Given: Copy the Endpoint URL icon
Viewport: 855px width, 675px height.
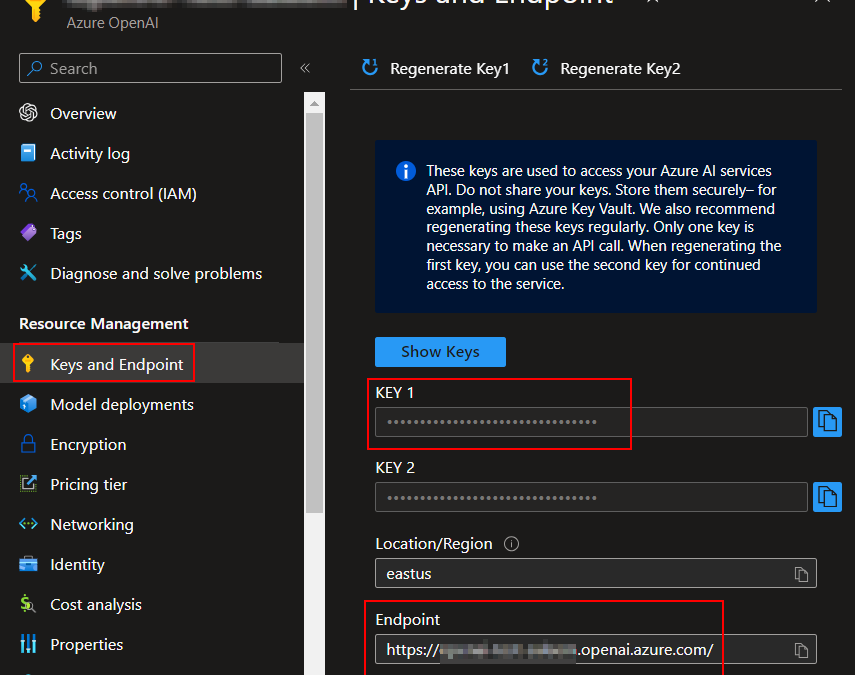Looking at the screenshot, I should 801,650.
